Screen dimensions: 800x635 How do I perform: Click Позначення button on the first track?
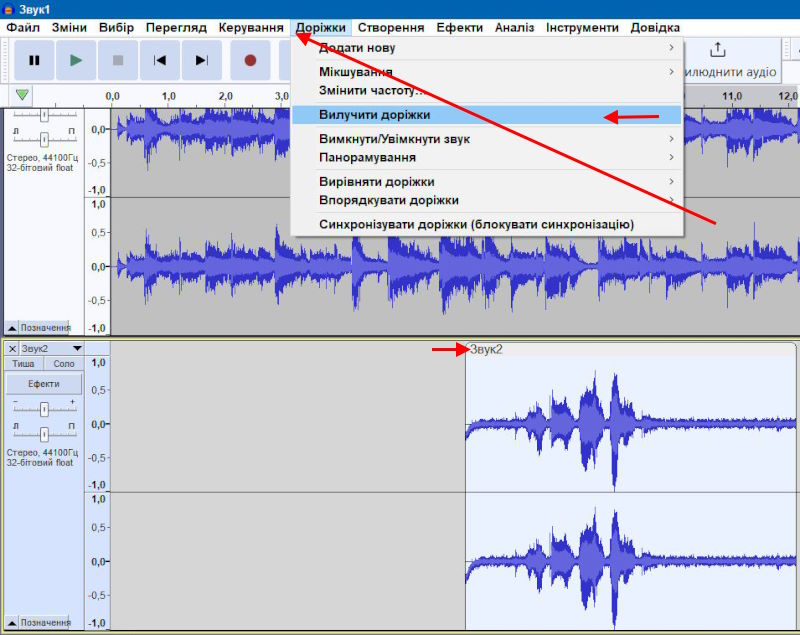[x=46, y=328]
